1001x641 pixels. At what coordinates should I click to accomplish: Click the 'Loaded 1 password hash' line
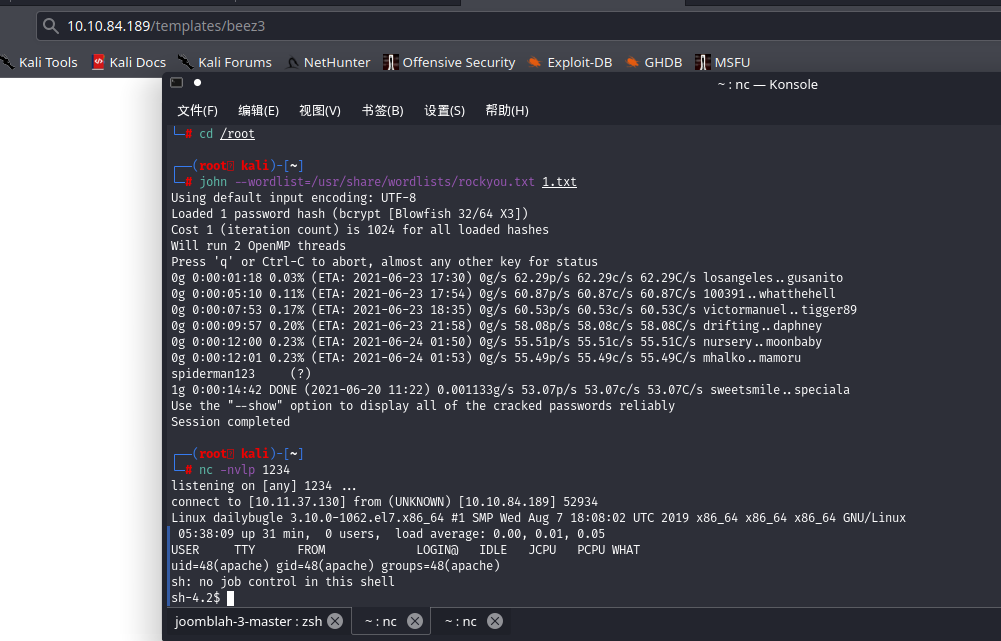(349, 213)
